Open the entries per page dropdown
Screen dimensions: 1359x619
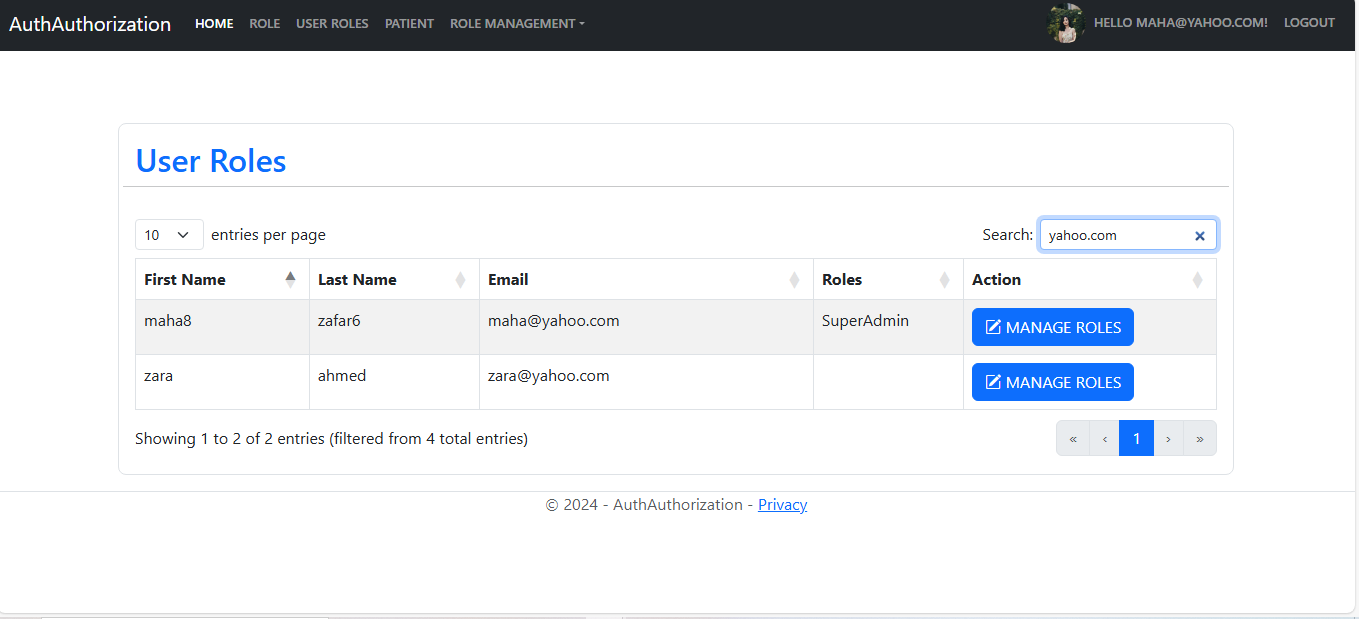[x=169, y=235]
